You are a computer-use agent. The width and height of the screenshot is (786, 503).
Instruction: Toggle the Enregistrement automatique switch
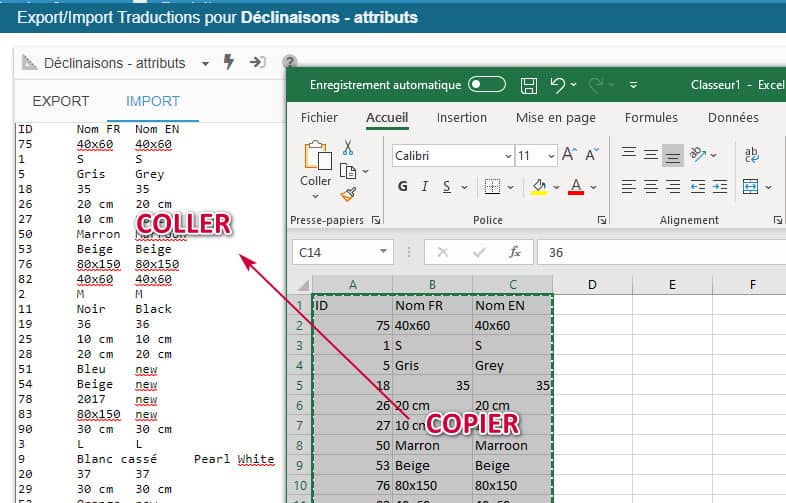pyautogui.click(x=487, y=86)
